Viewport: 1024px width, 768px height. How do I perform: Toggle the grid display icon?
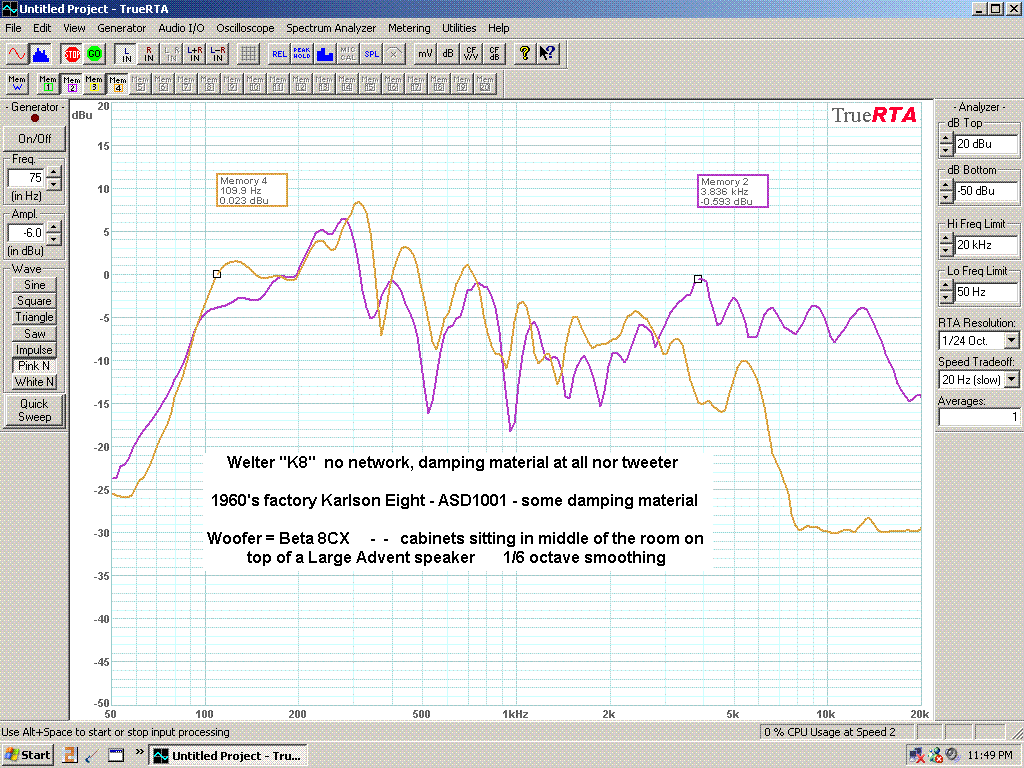pyautogui.click(x=248, y=54)
